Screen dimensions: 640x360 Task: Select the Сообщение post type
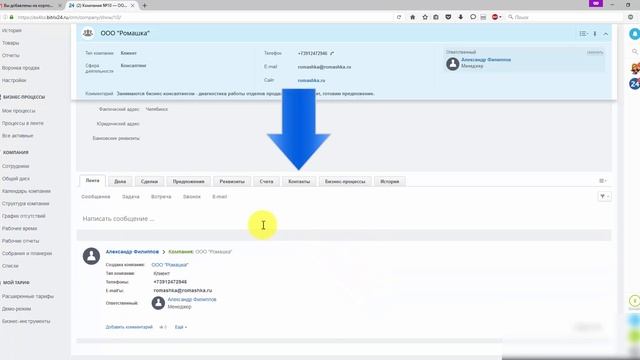[96, 197]
